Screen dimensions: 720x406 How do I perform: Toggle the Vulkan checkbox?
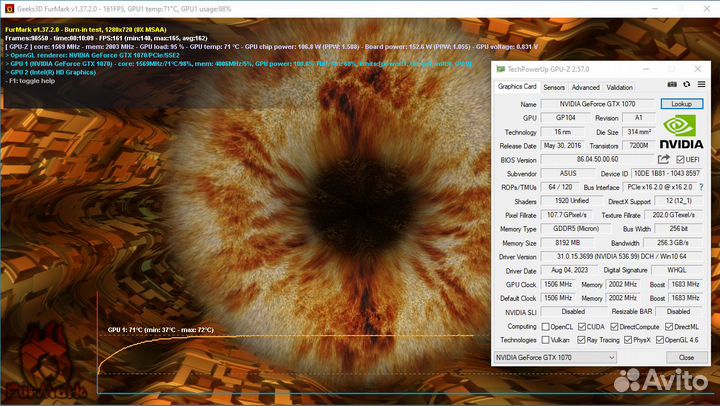pyautogui.click(x=546, y=340)
